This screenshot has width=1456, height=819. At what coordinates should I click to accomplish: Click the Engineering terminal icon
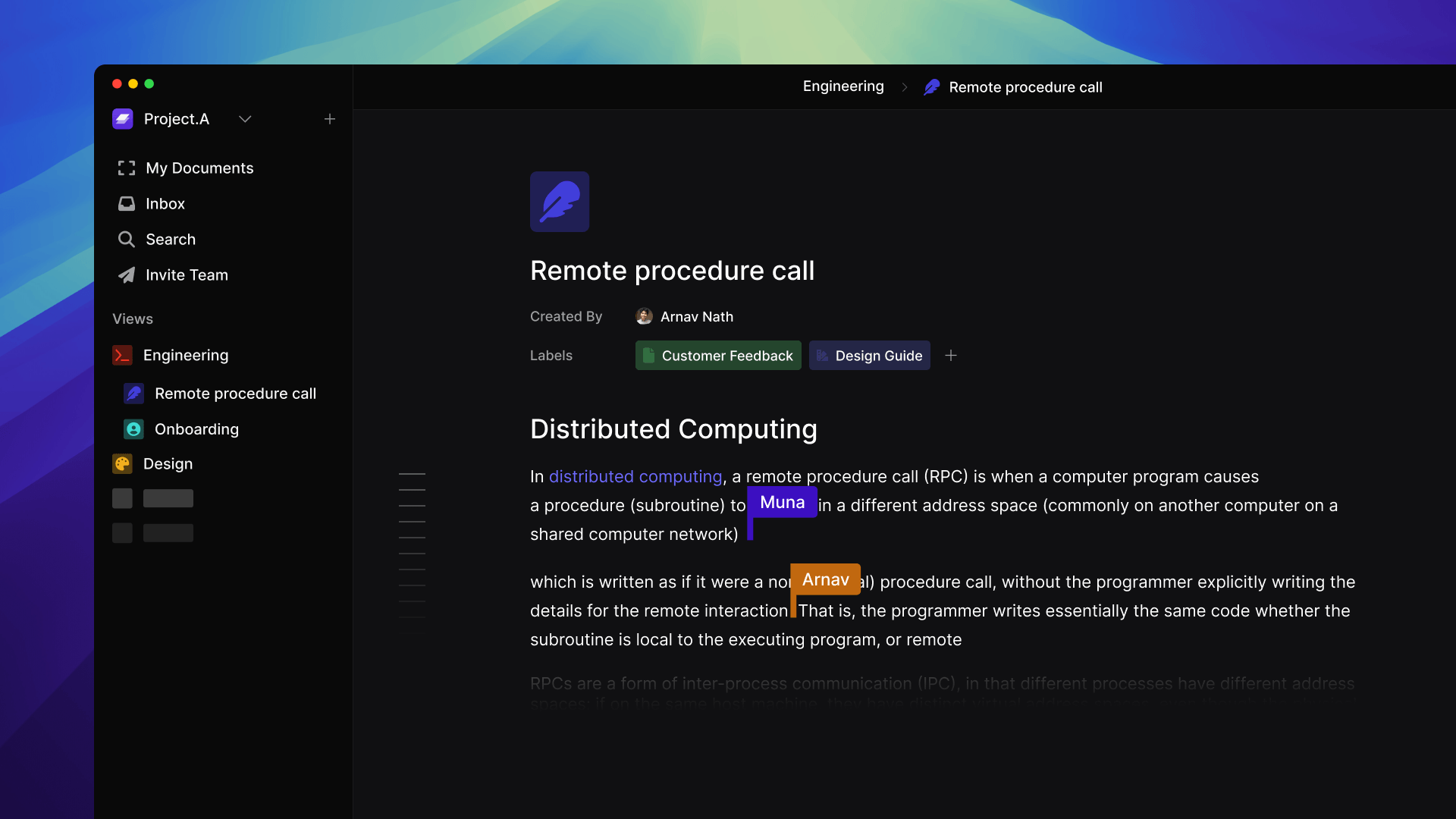(x=122, y=356)
